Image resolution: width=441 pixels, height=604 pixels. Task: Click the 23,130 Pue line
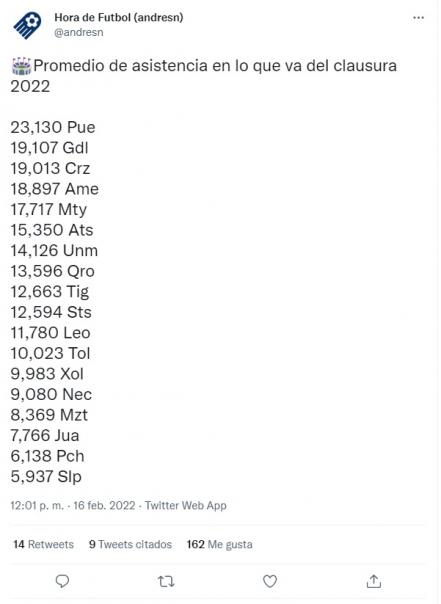(53, 128)
